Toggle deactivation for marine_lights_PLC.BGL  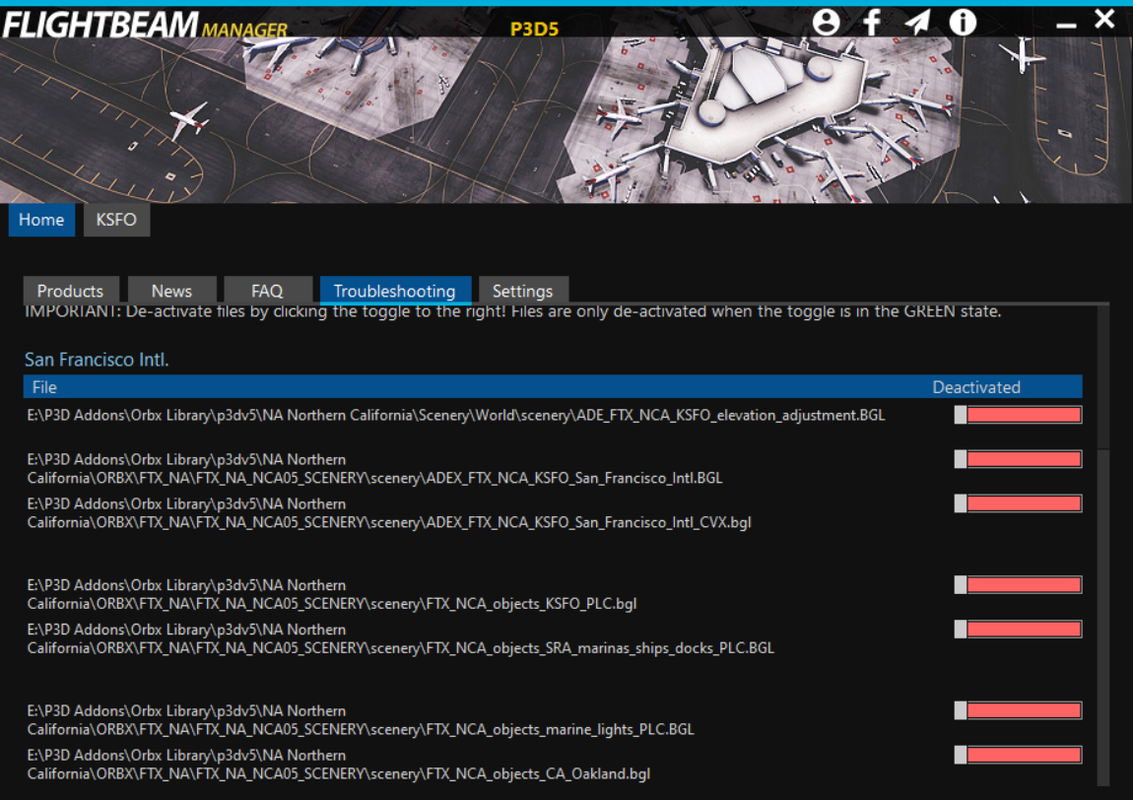pos(1018,710)
